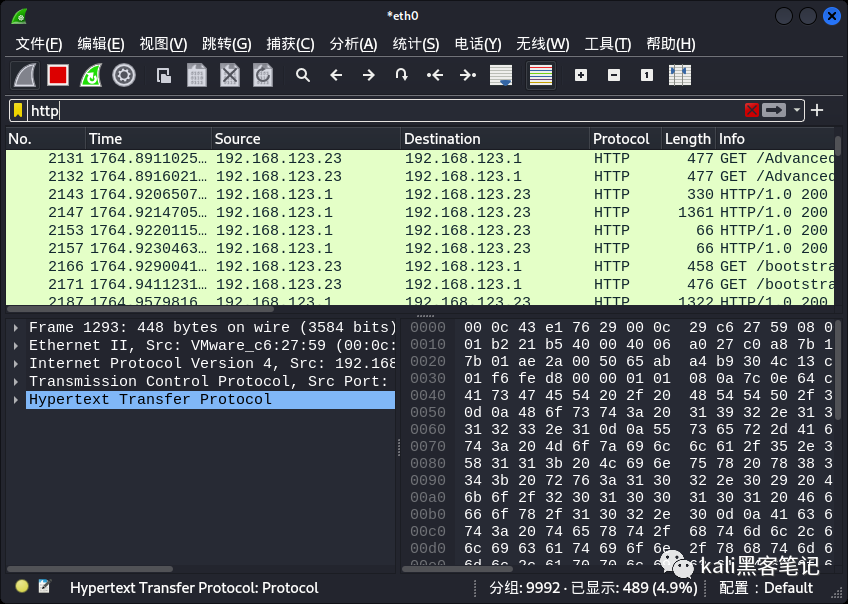Viewport: 848px width, 604px height.
Task: Save the capture file from the toolbar
Action: click(197, 75)
